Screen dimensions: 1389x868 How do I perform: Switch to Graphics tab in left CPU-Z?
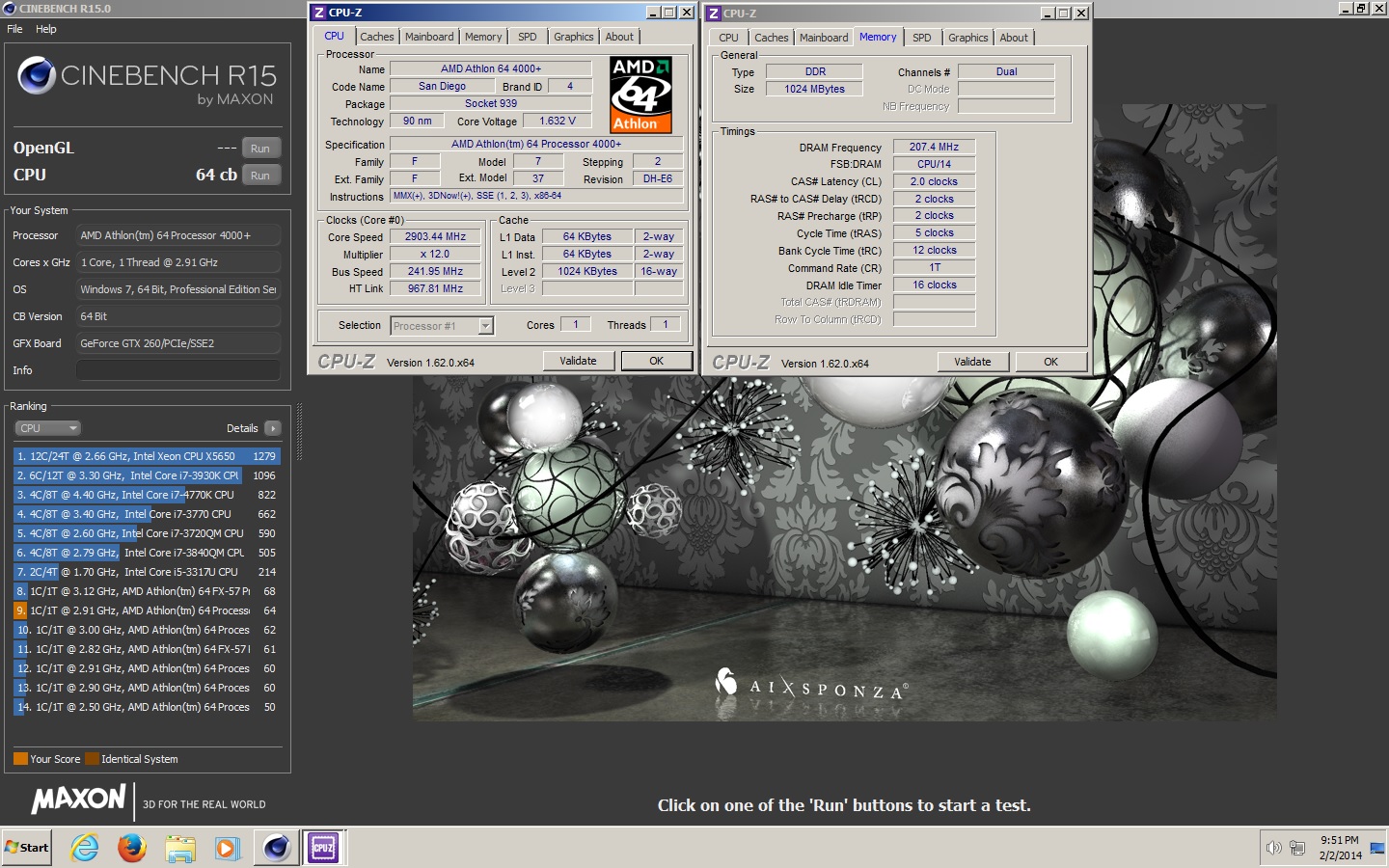click(x=574, y=37)
